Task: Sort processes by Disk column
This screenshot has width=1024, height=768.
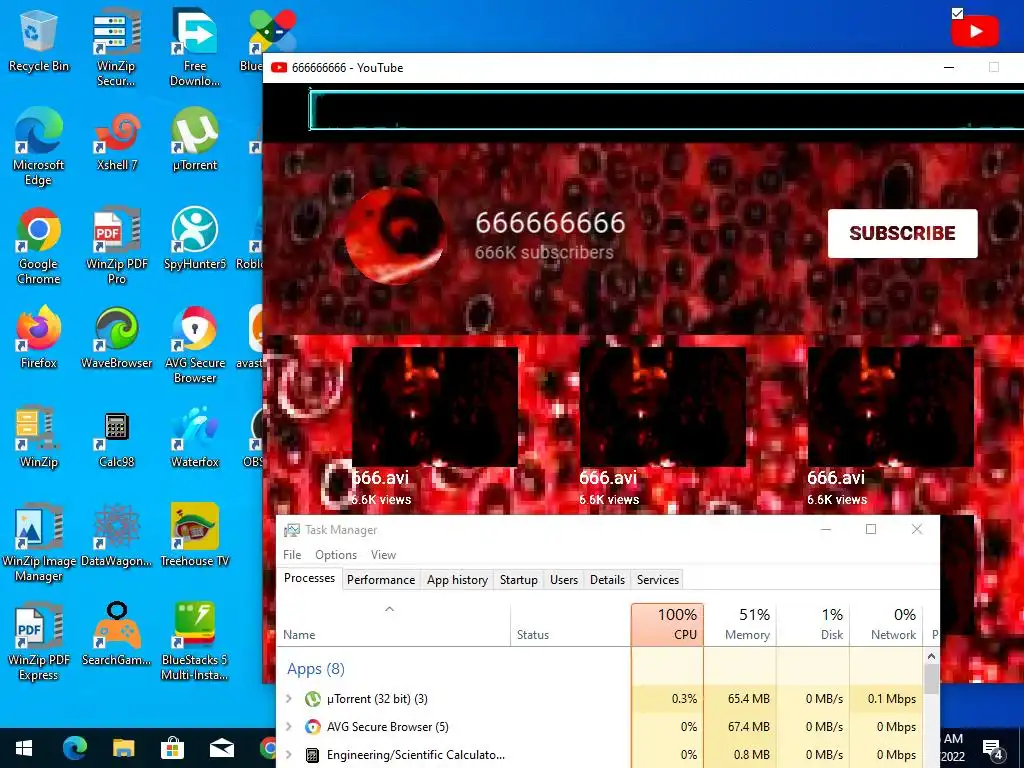Action: pos(813,624)
